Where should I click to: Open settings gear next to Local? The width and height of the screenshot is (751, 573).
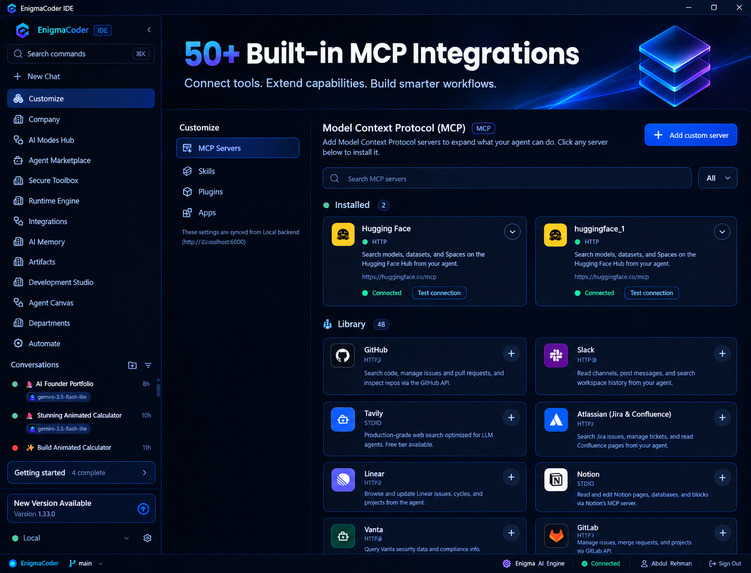coord(148,538)
